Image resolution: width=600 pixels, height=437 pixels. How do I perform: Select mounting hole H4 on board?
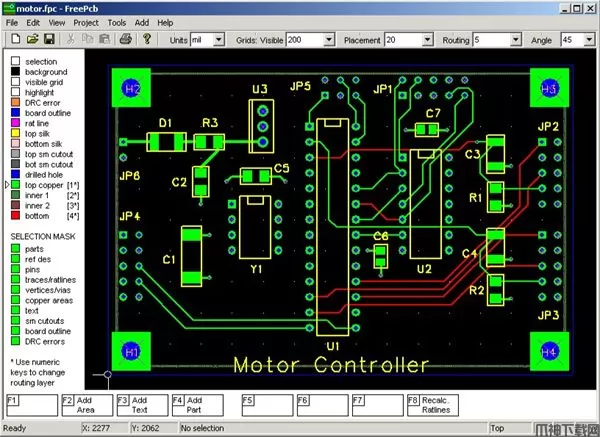point(549,351)
